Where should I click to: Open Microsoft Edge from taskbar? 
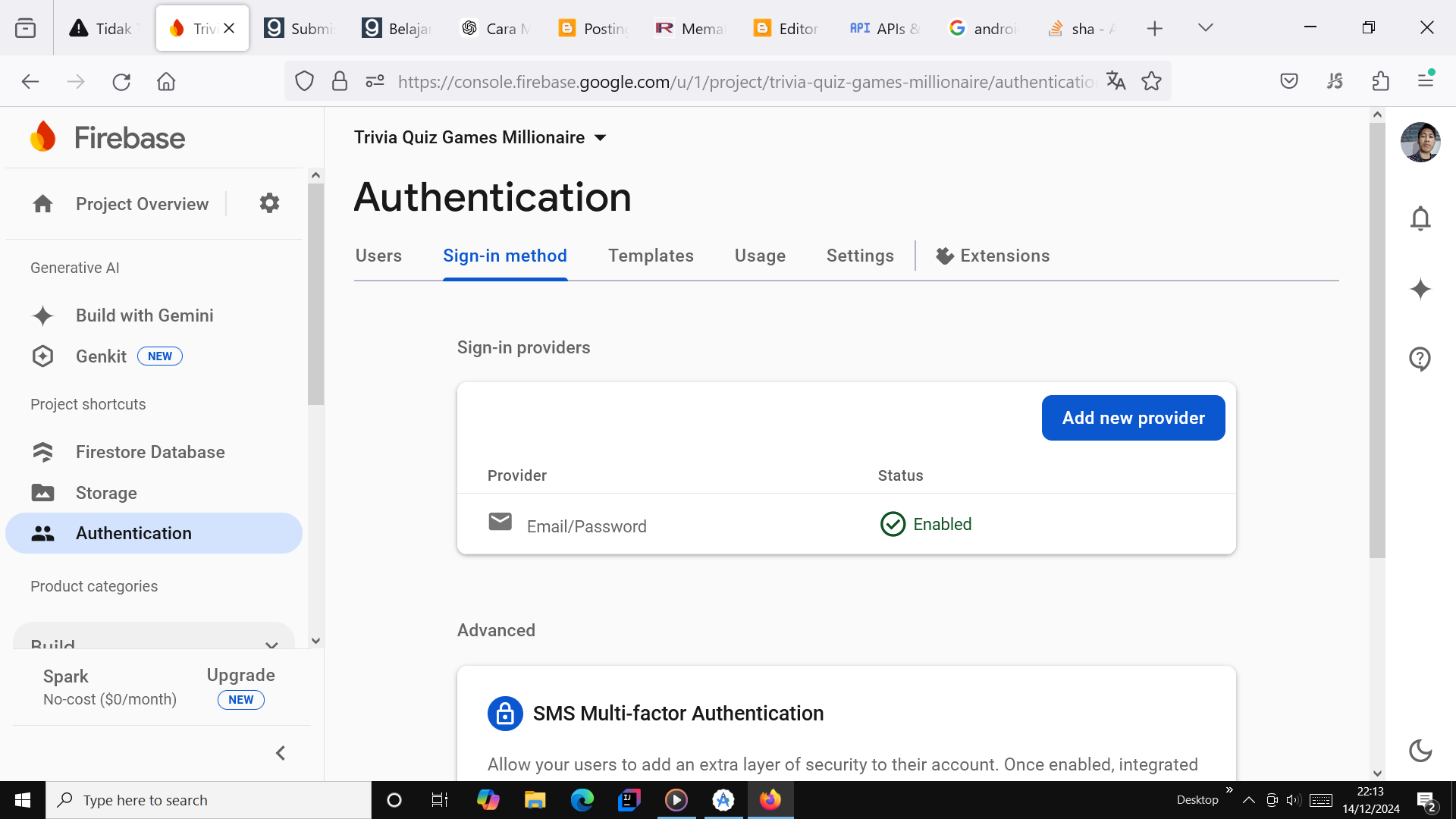pos(582,800)
